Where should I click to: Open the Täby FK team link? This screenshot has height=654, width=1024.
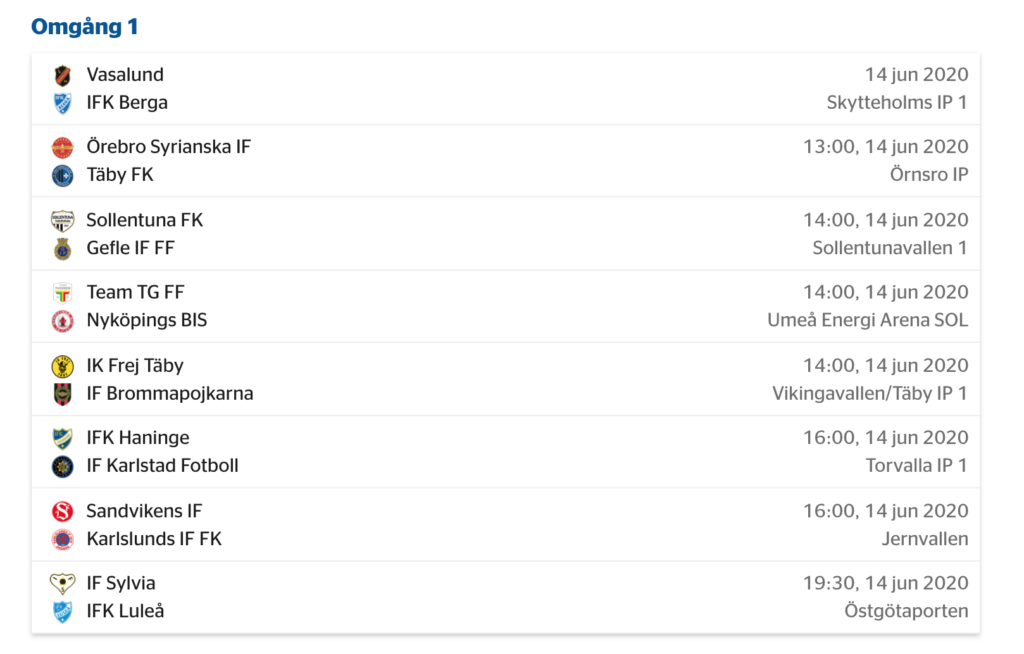(x=120, y=175)
